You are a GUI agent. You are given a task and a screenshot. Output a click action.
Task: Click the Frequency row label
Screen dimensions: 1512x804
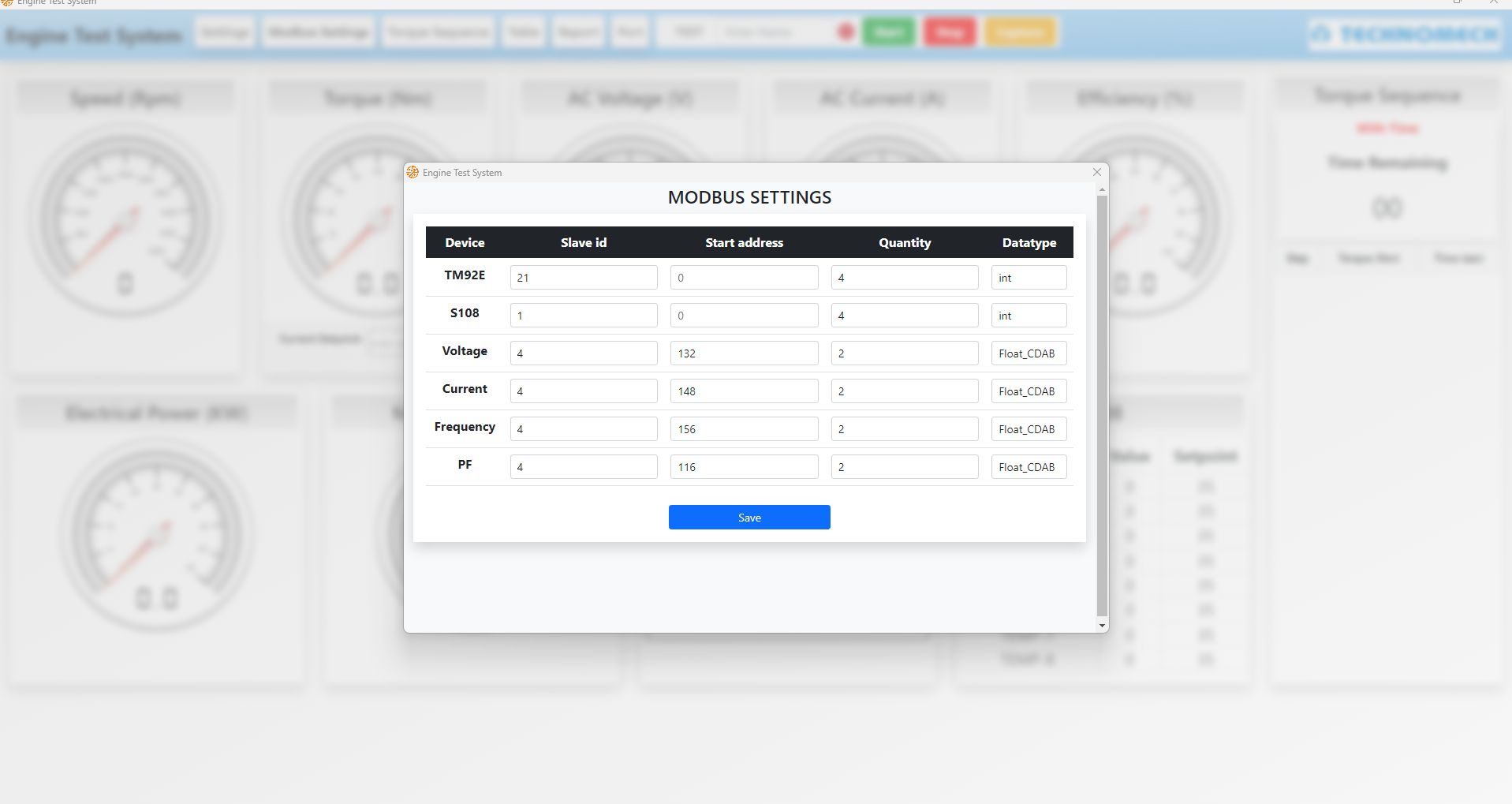(465, 426)
